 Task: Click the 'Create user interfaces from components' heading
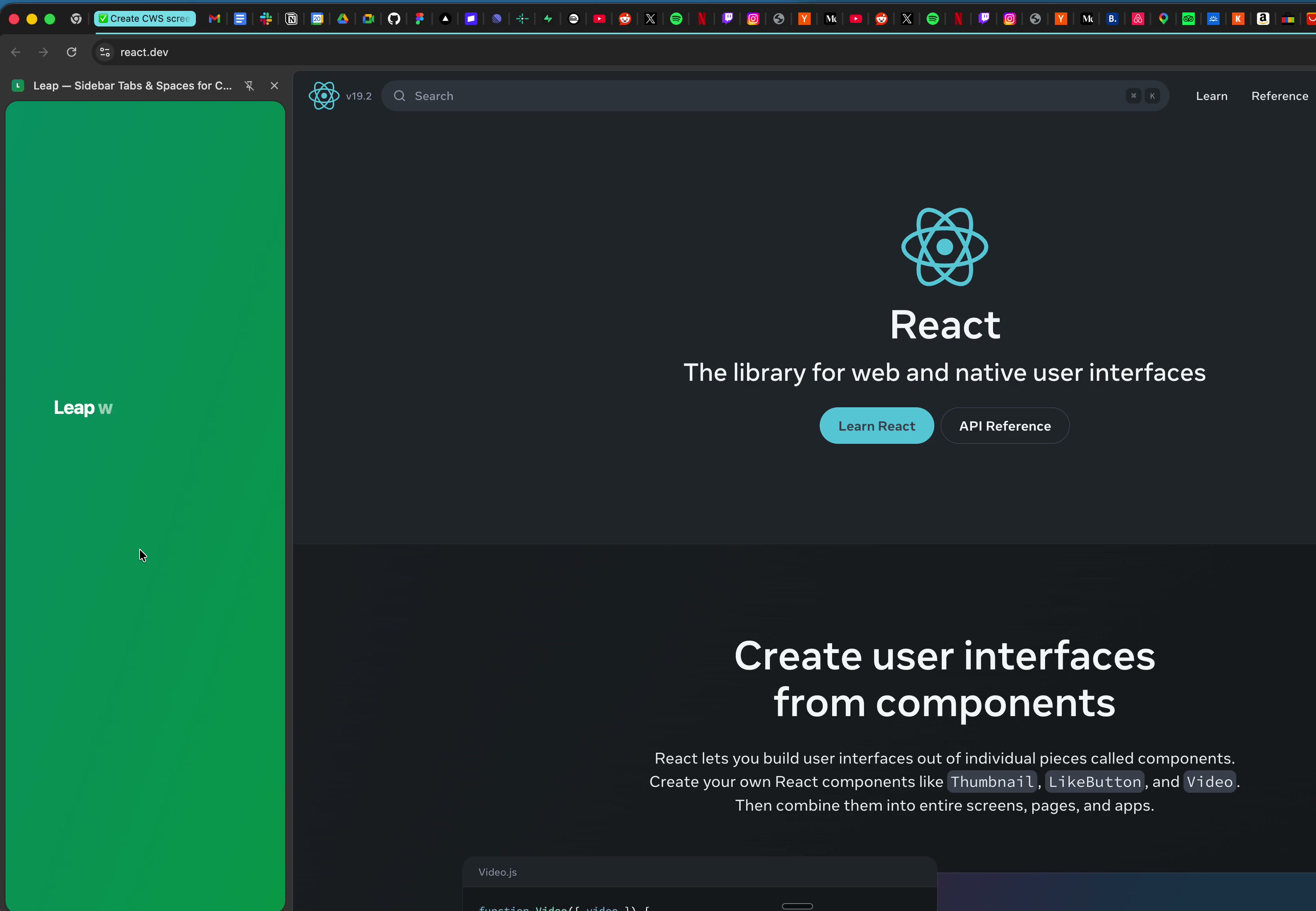point(945,679)
